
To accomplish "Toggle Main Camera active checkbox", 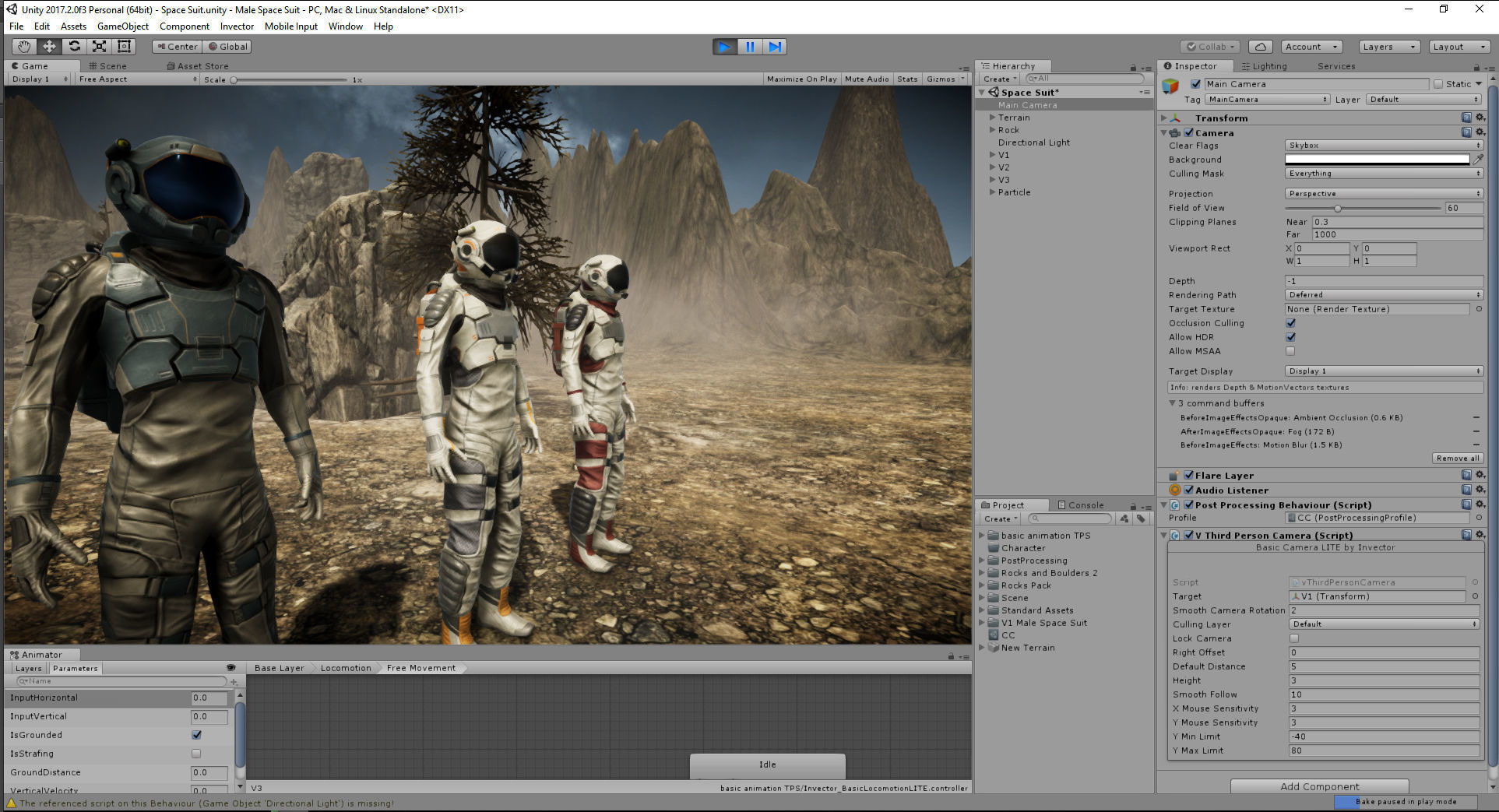I will (x=1195, y=84).
